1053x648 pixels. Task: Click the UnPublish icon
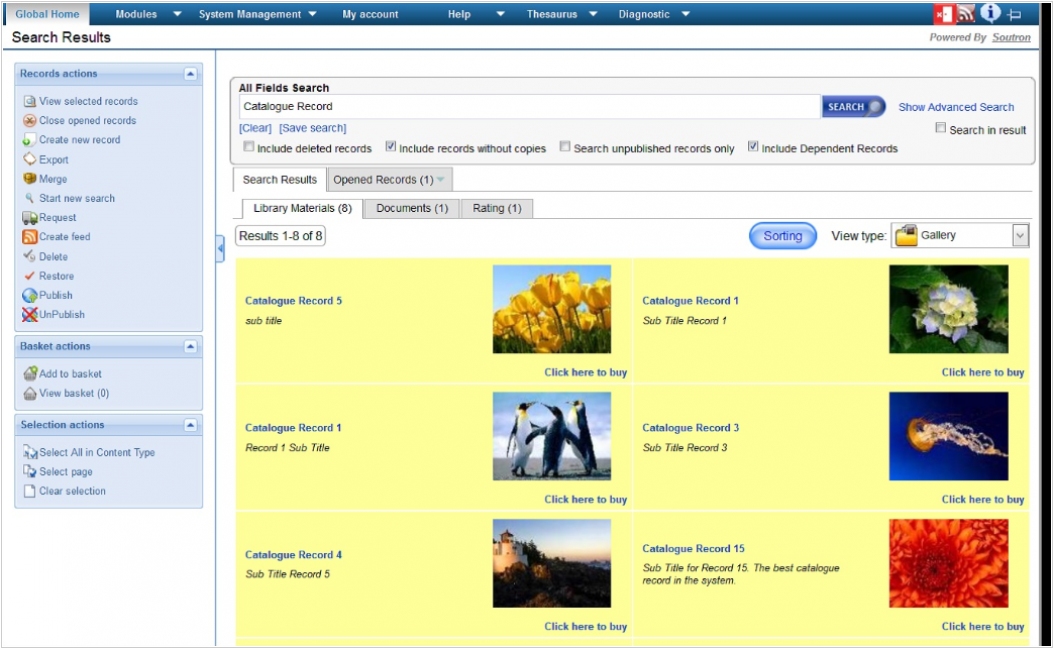pos(30,315)
